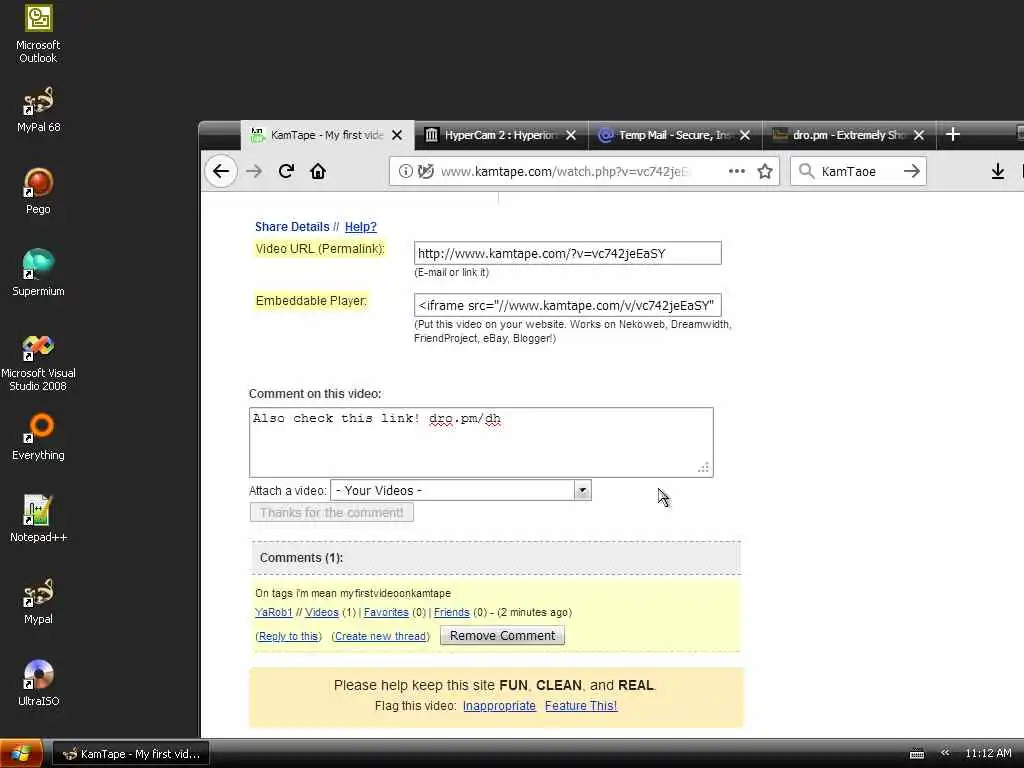The width and height of the screenshot is (1024, 768).
Task: Click the YaRob1 username link
Action: pyautogui.click(x=273, y=613)
